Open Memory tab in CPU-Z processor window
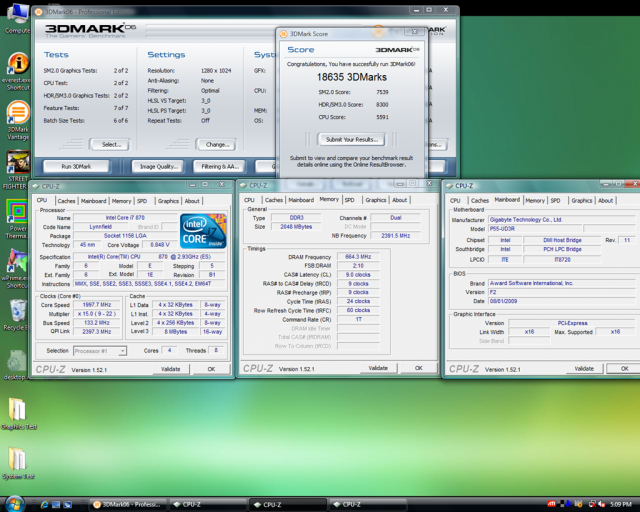Viewport: 640px width, 512px height. [x=122, y=201]
